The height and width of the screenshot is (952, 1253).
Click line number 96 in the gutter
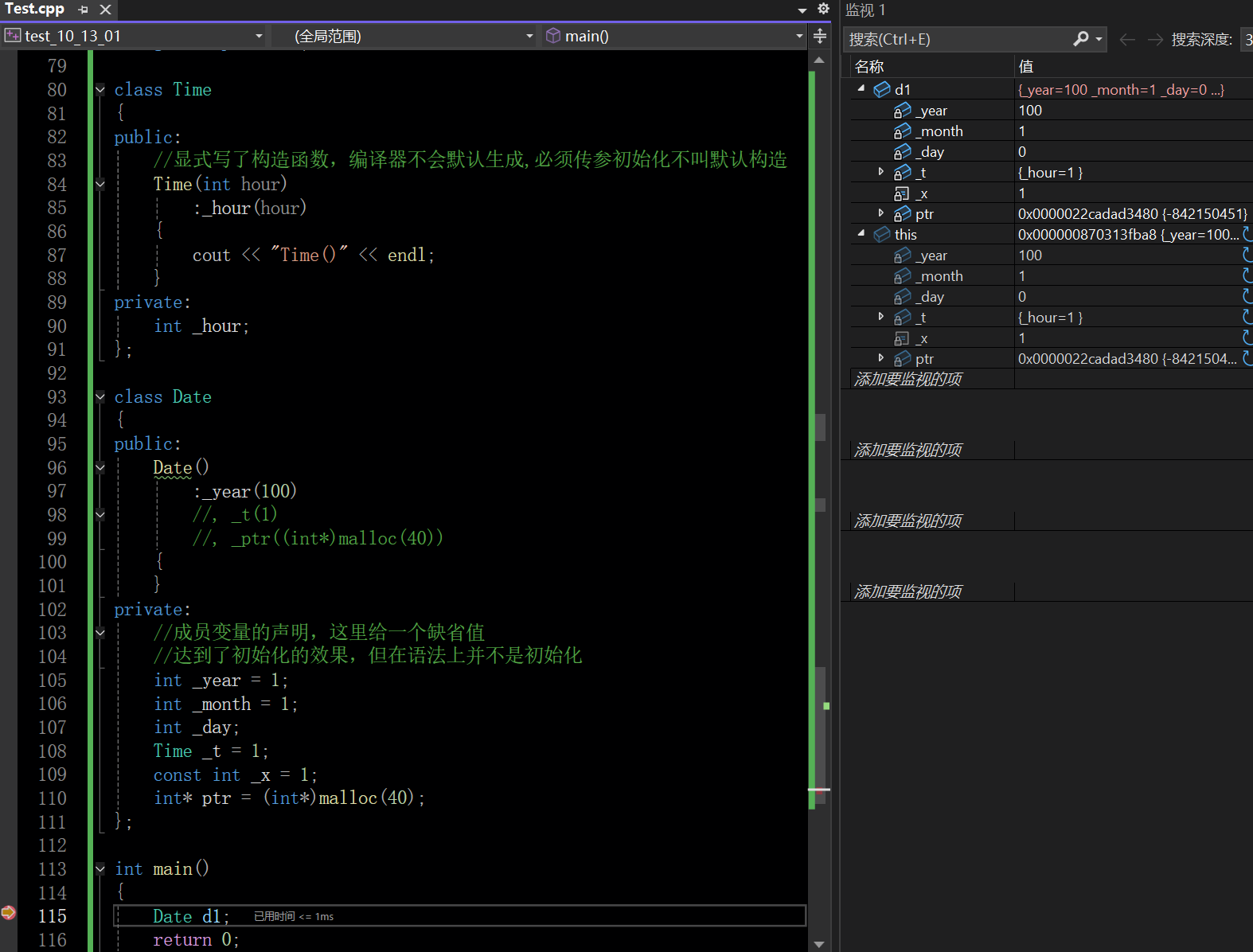57,468
